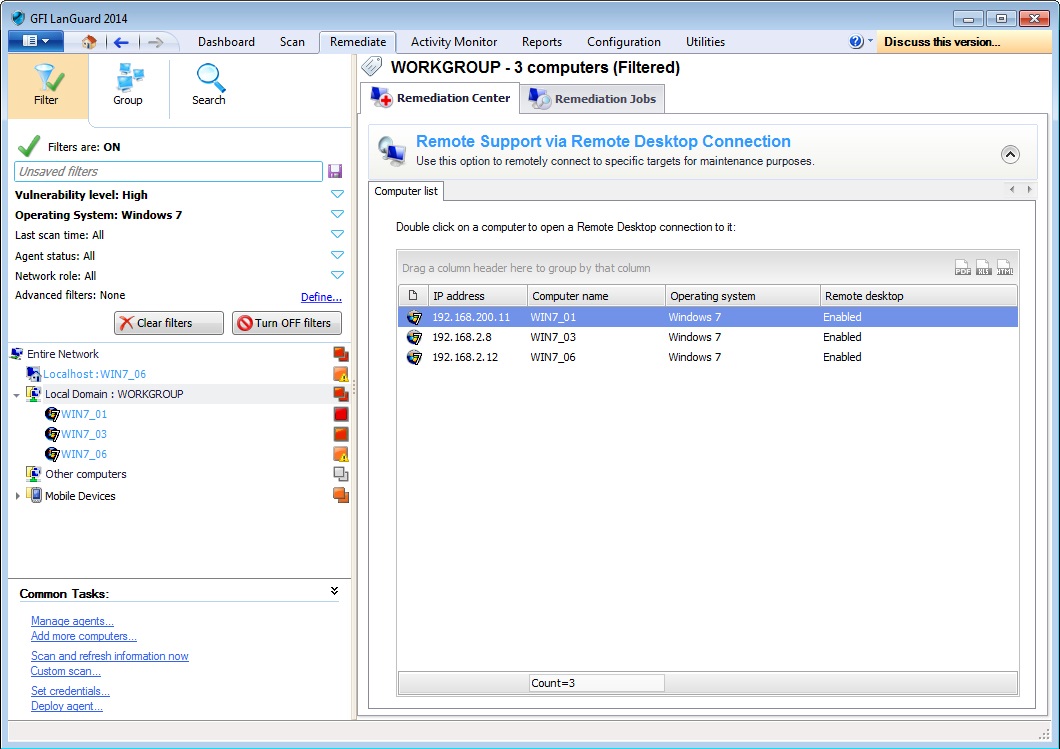Select the 192.168.2.12 computer row

click(x=708, y=357)
